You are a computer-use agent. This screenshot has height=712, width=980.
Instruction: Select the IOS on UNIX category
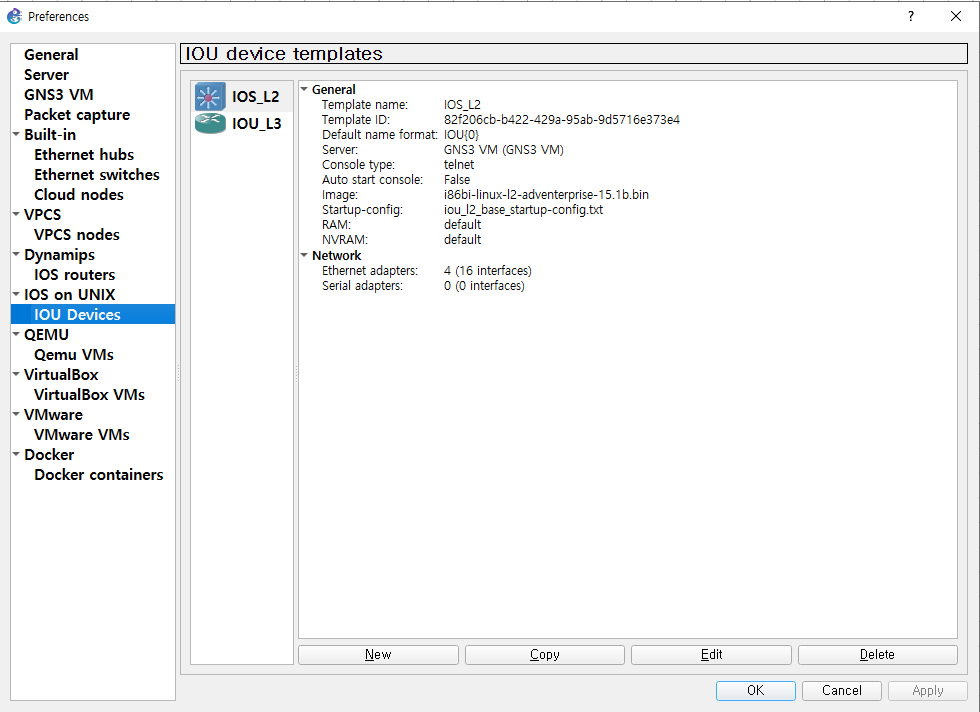[69, 294]
